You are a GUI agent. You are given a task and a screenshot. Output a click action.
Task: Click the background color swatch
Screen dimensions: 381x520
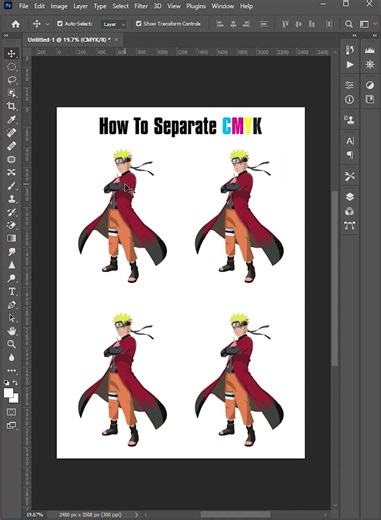tap(15, 398)
